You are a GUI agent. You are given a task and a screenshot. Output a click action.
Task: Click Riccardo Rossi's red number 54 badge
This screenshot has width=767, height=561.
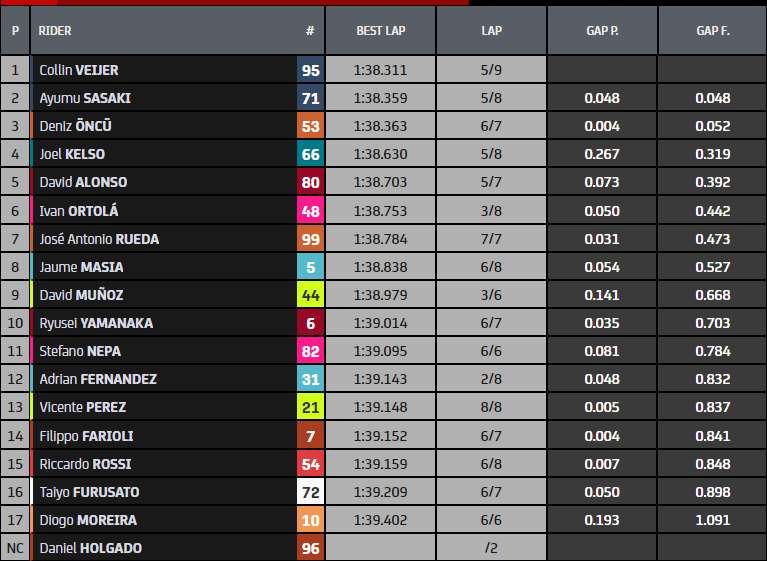[x=310, y=464]
